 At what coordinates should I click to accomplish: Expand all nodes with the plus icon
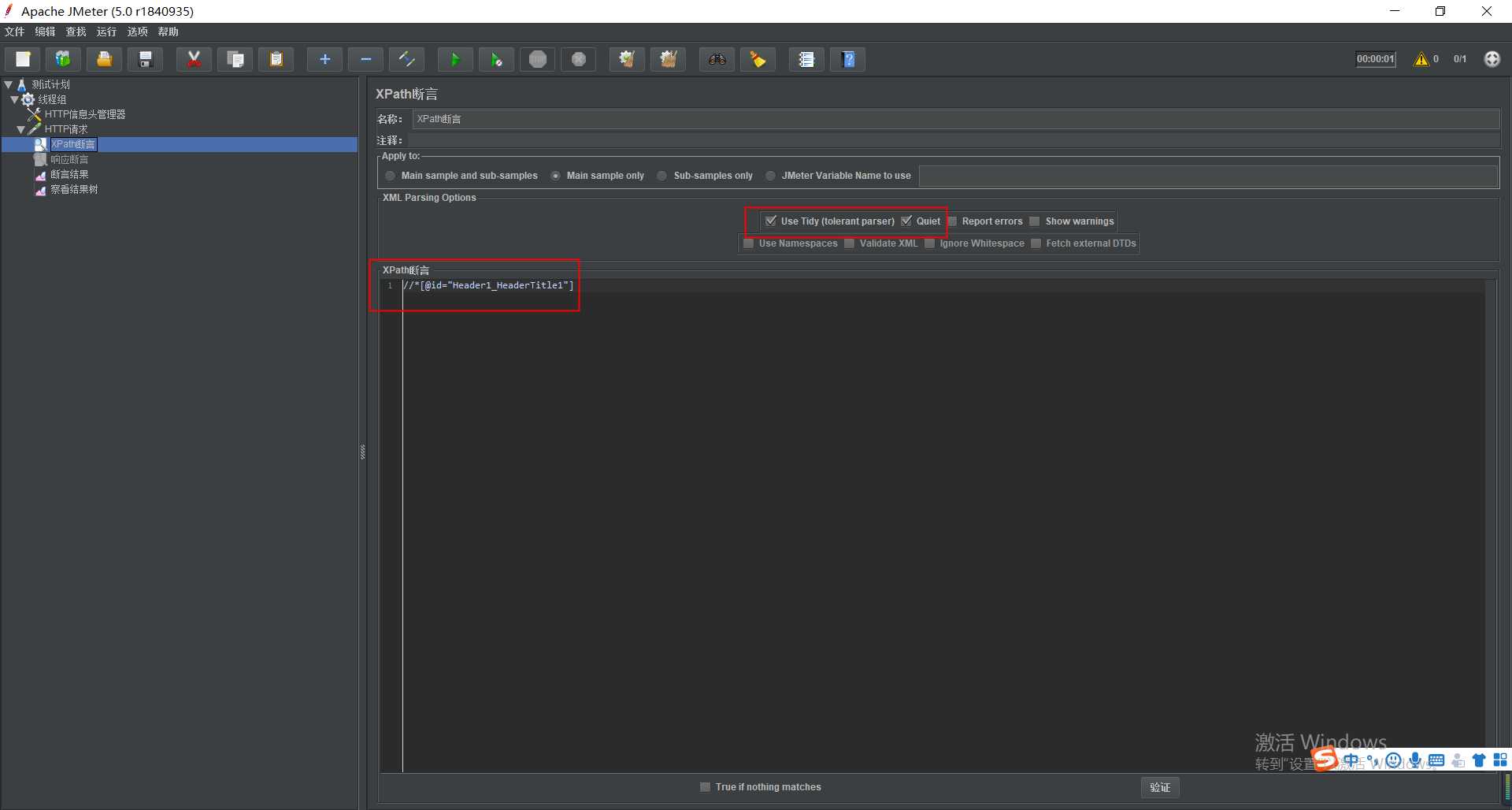(324, 59)
